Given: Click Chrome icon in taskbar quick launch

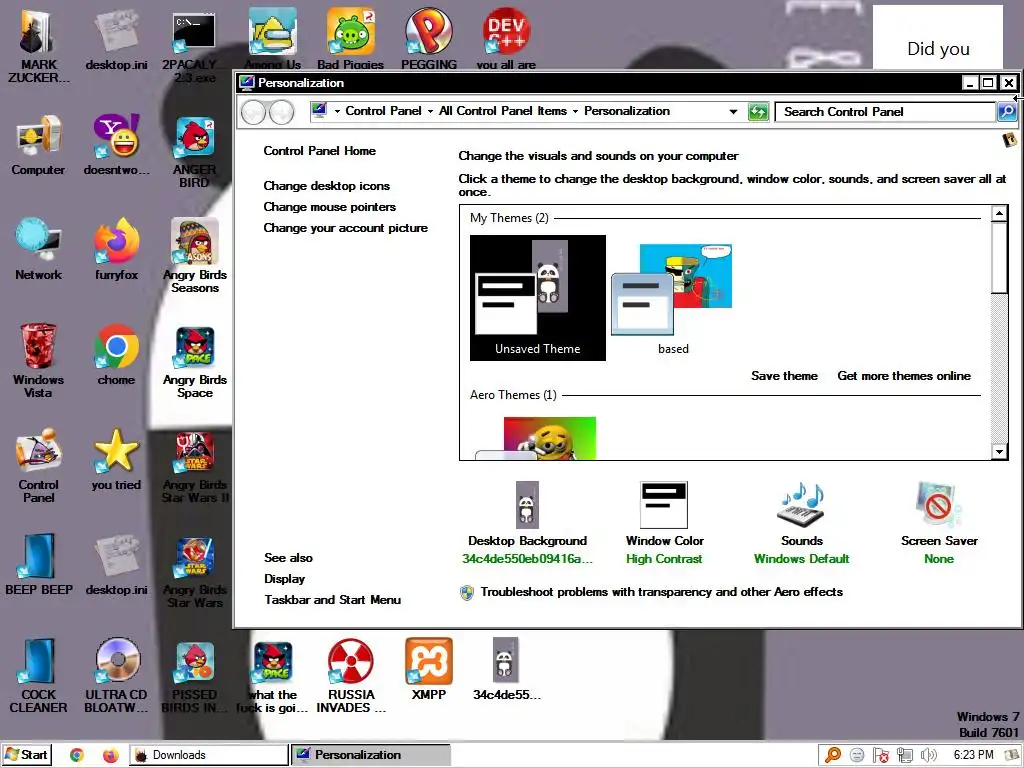Looking at the screenshot, I should tap(77, 755).
